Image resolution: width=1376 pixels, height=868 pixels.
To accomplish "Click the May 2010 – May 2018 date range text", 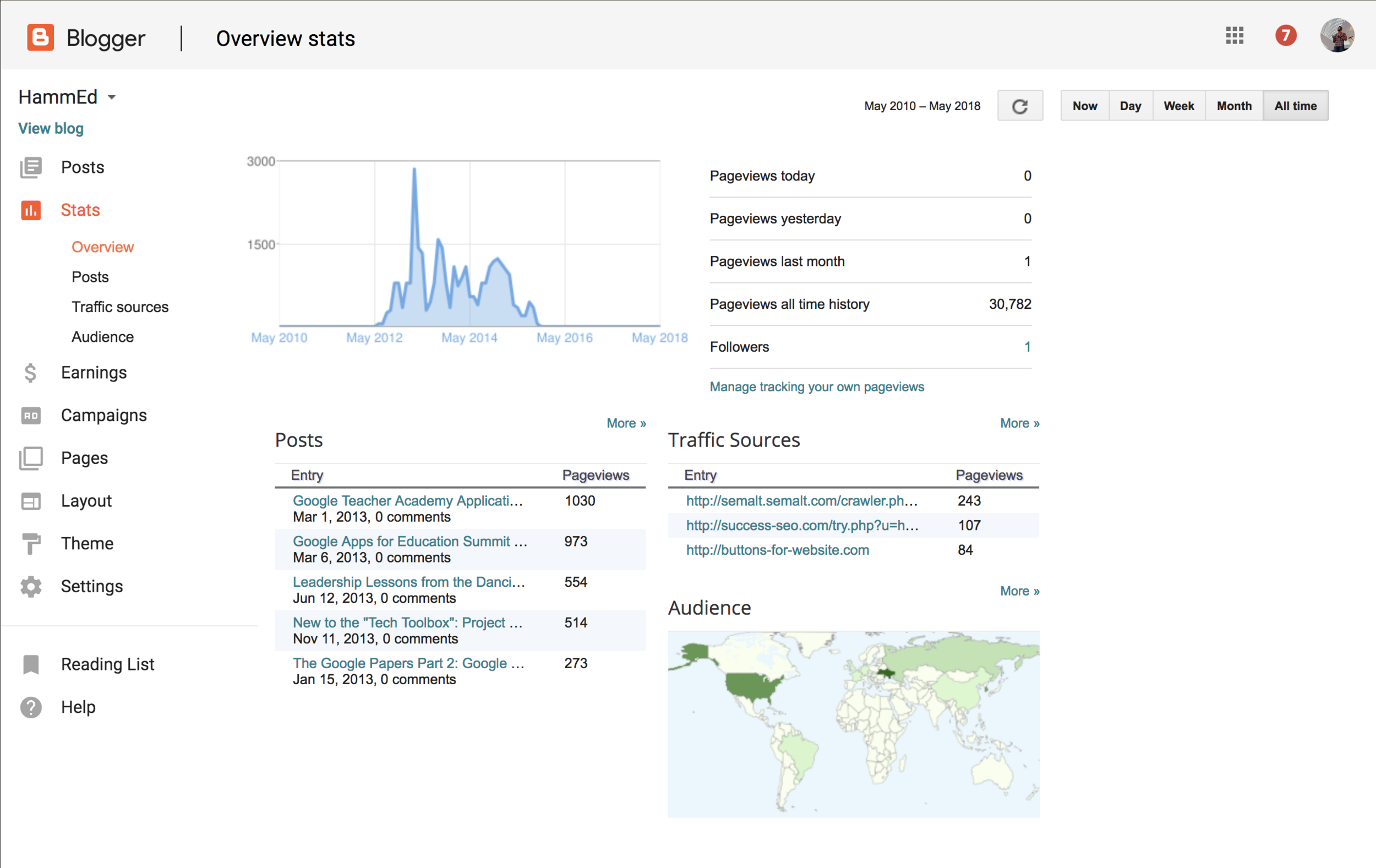I will (922, 106).
